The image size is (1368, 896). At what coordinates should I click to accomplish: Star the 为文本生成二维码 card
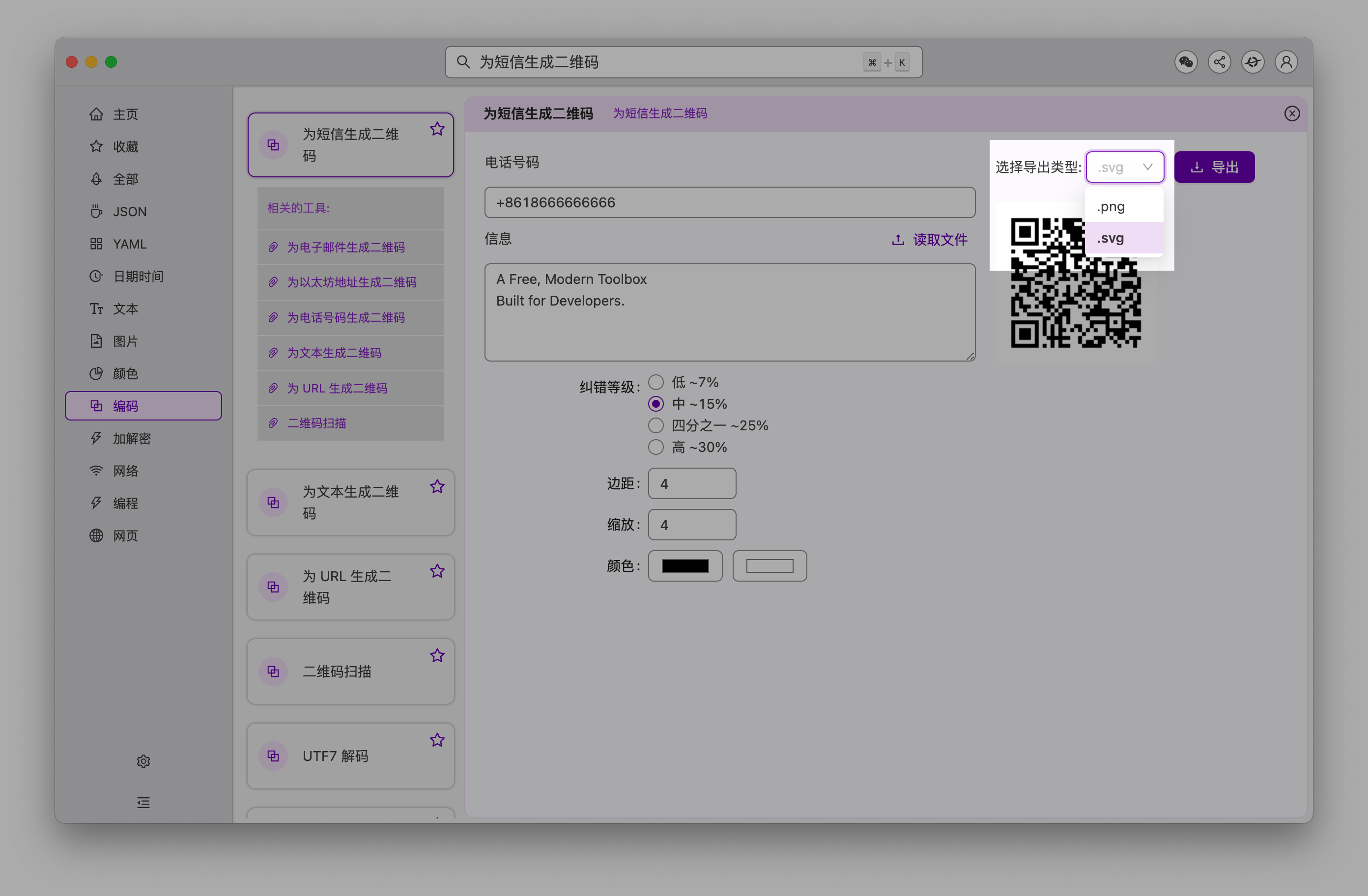pyautogui.click(x=437, y=487)
